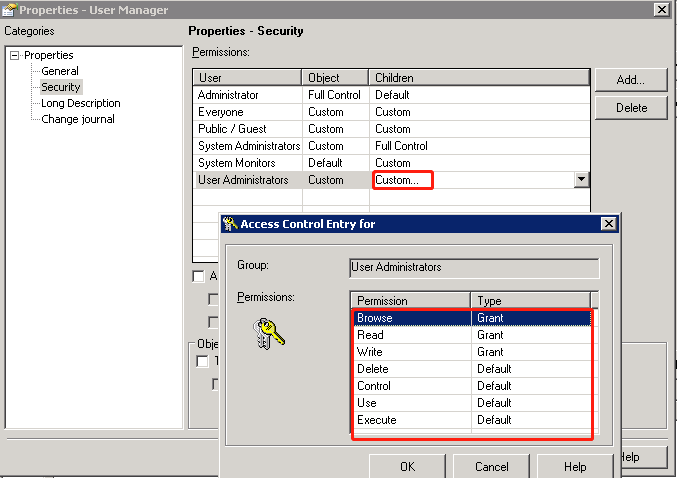
Task: Select Change journal in the Categories tree
Action: tap(78, 119)
